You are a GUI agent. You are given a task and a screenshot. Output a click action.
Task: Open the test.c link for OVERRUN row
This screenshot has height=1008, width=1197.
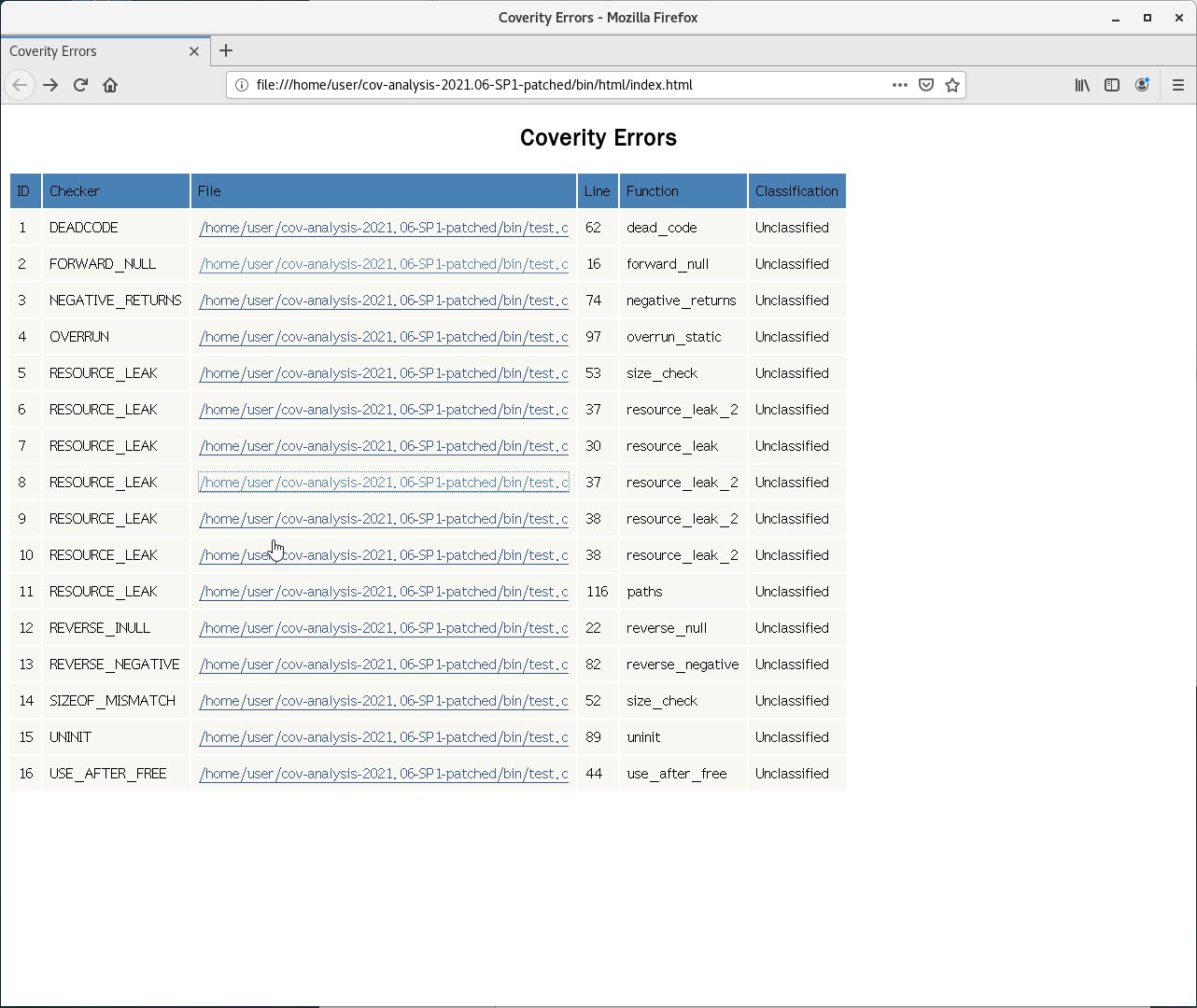point(384,337)
